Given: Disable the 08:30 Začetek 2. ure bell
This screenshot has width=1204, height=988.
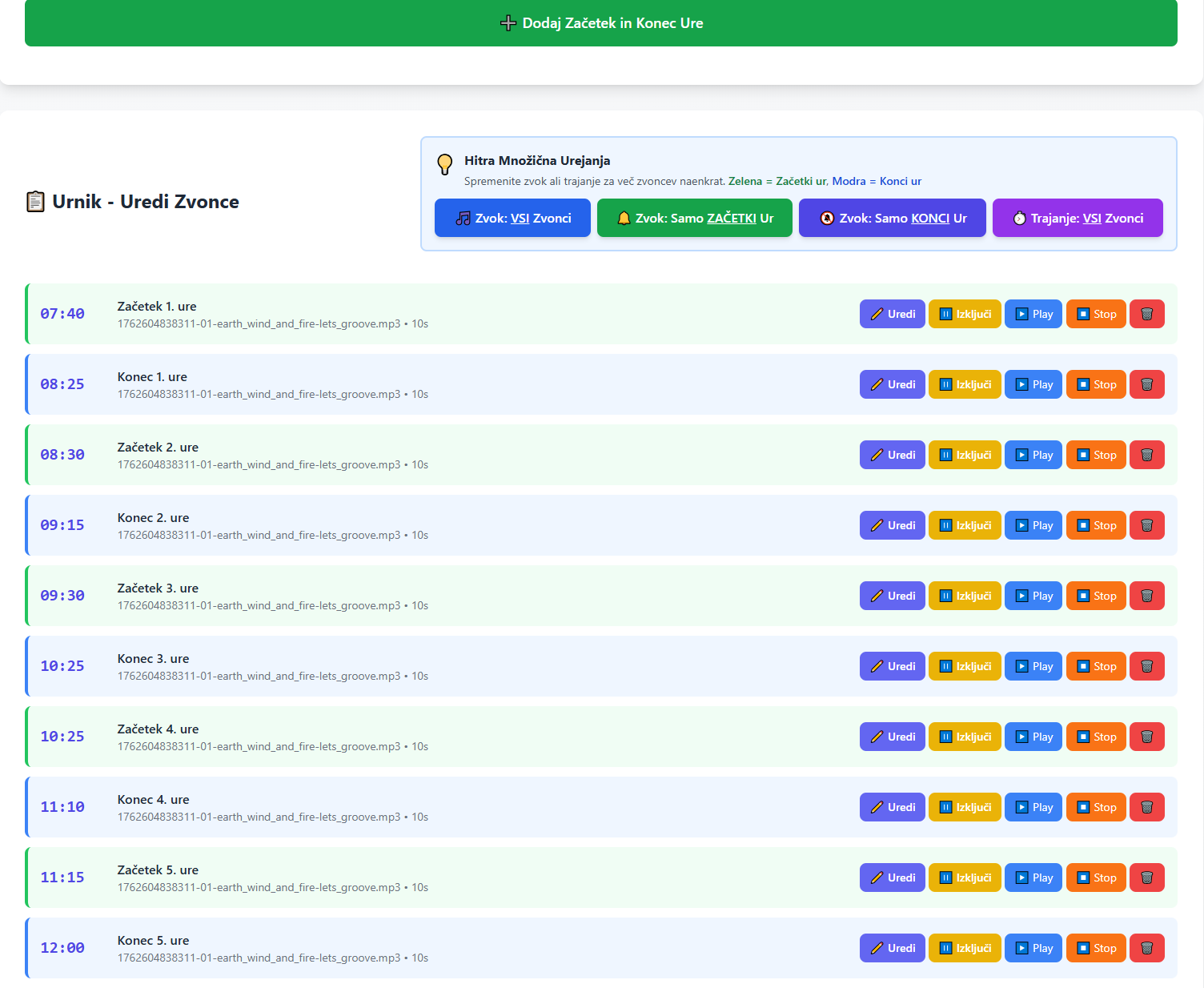Looking at the screenshot, I should 965,455.
